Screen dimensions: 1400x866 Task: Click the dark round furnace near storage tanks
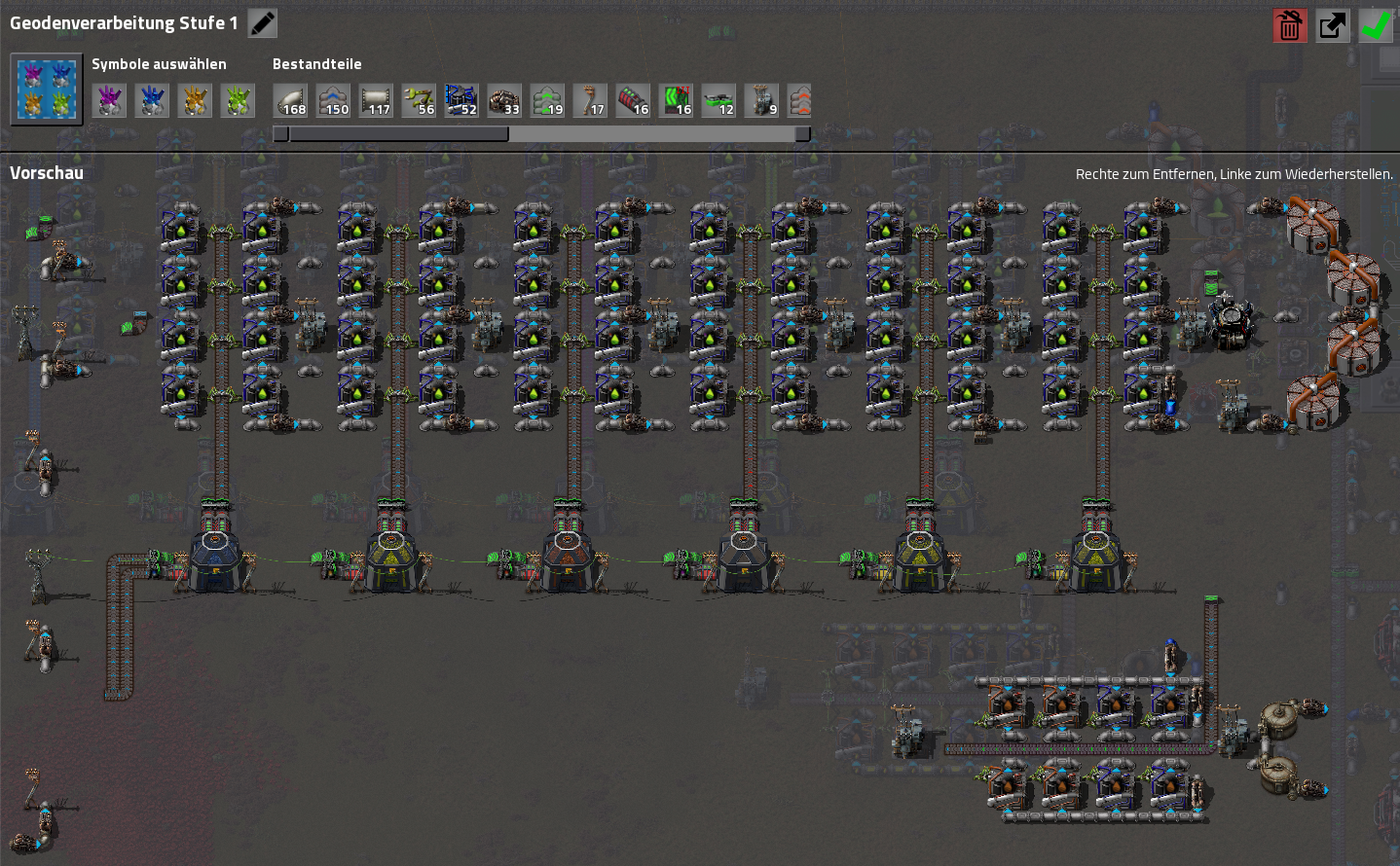point(1231,324)
